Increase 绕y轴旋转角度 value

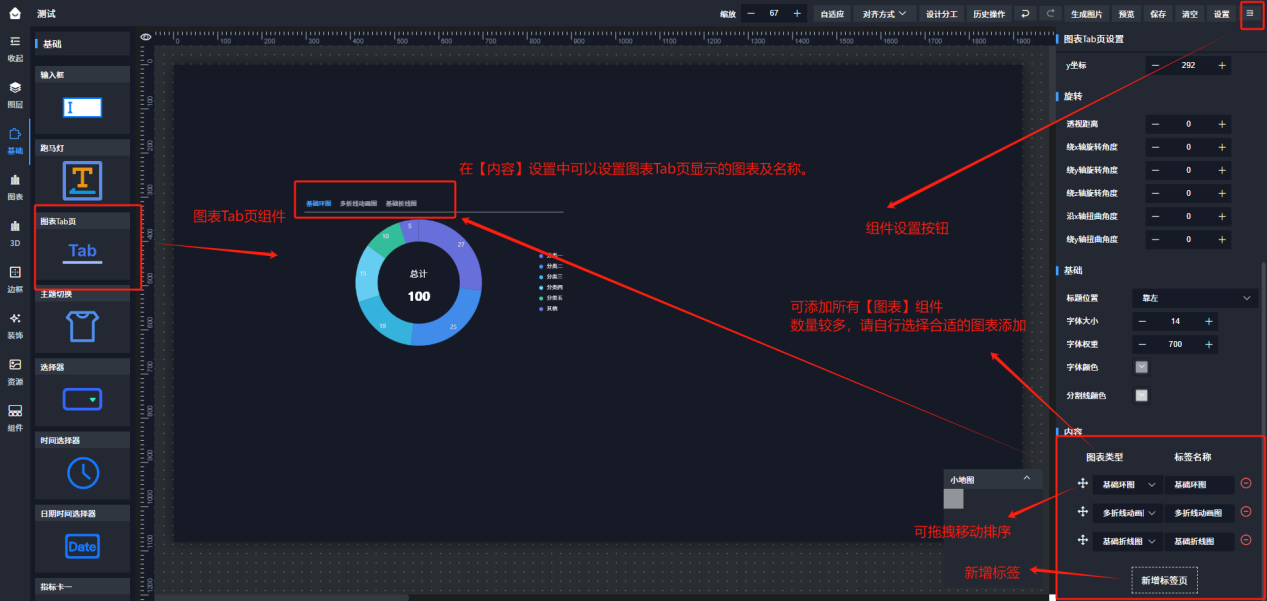(1222, 170)
